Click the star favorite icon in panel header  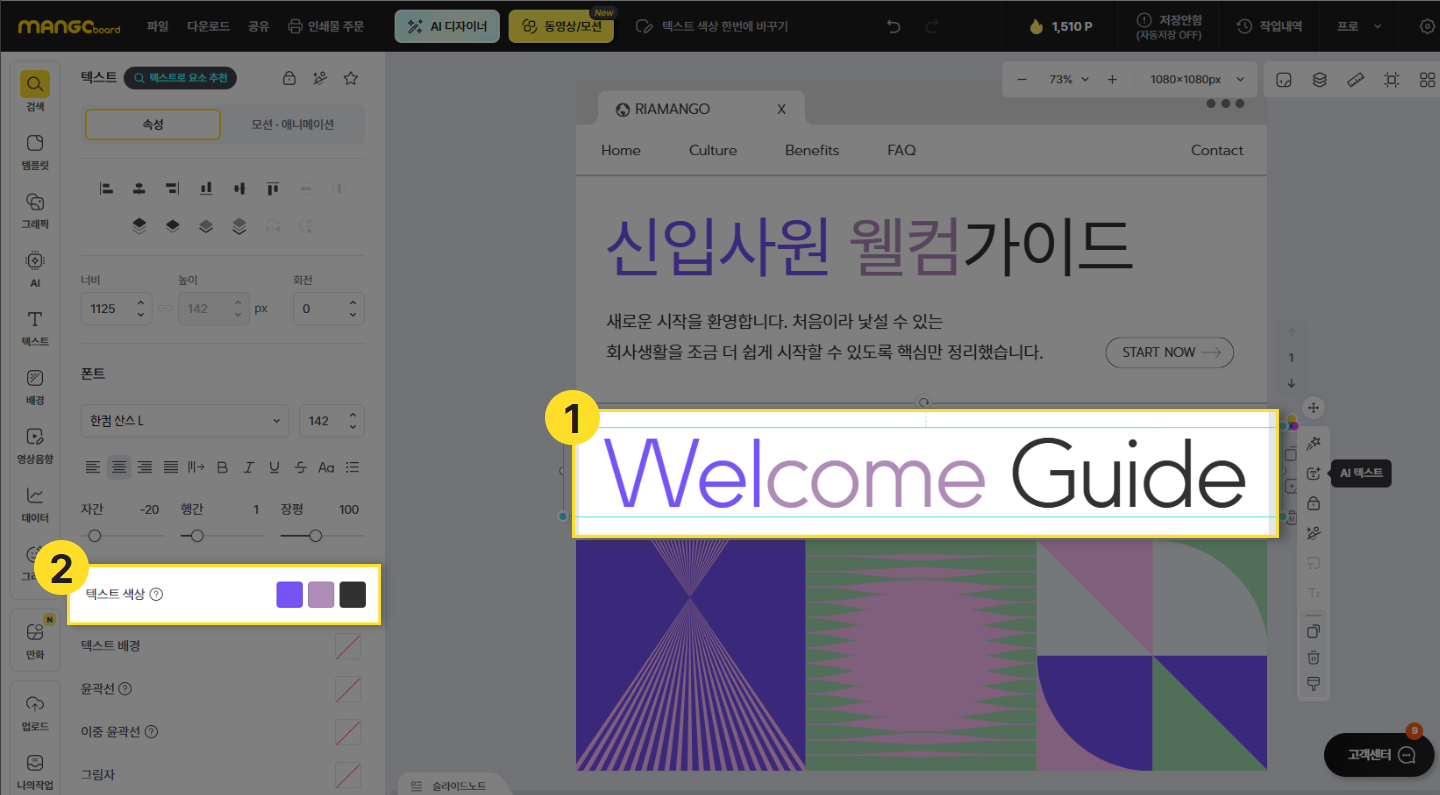click(351, 78)
